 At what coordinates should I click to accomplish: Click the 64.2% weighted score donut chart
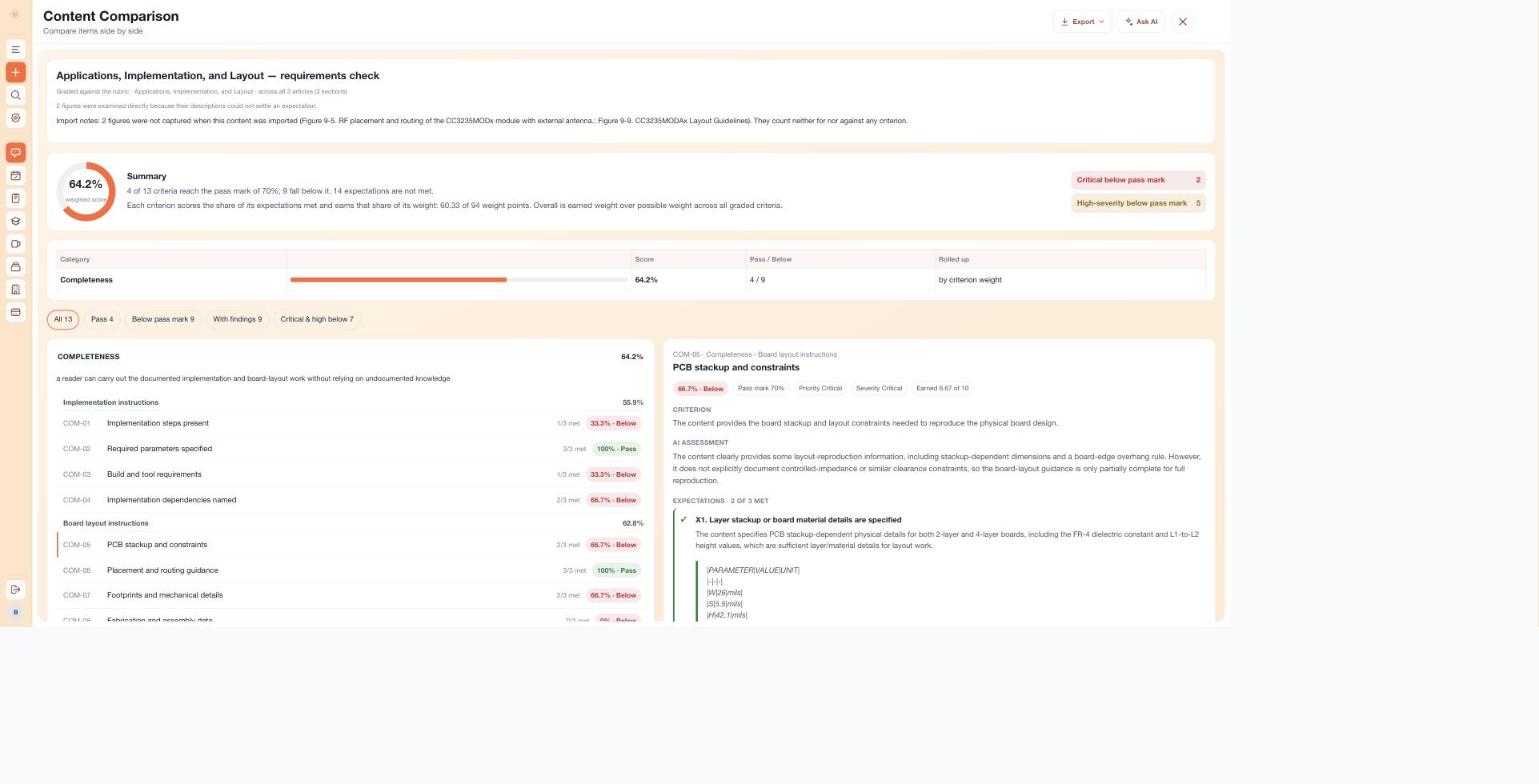click(86, 191)
